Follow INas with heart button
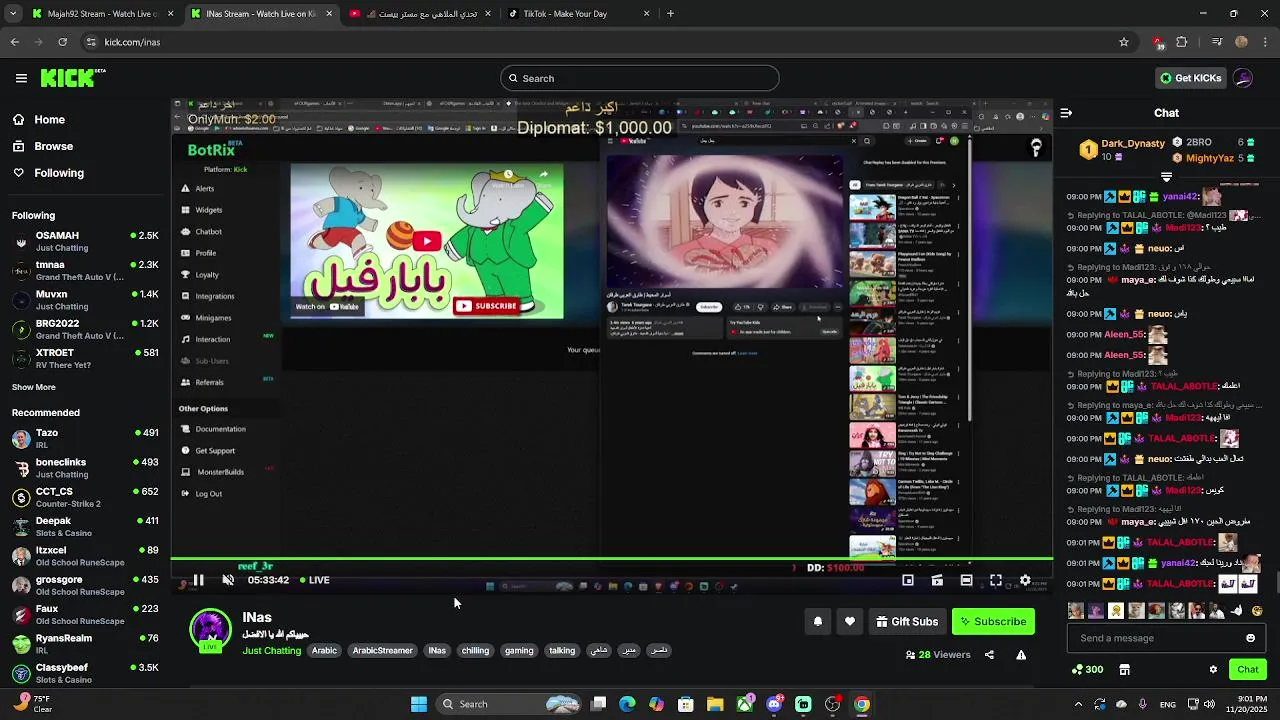The image size is (1280, 720). click(x=850, y=622)
